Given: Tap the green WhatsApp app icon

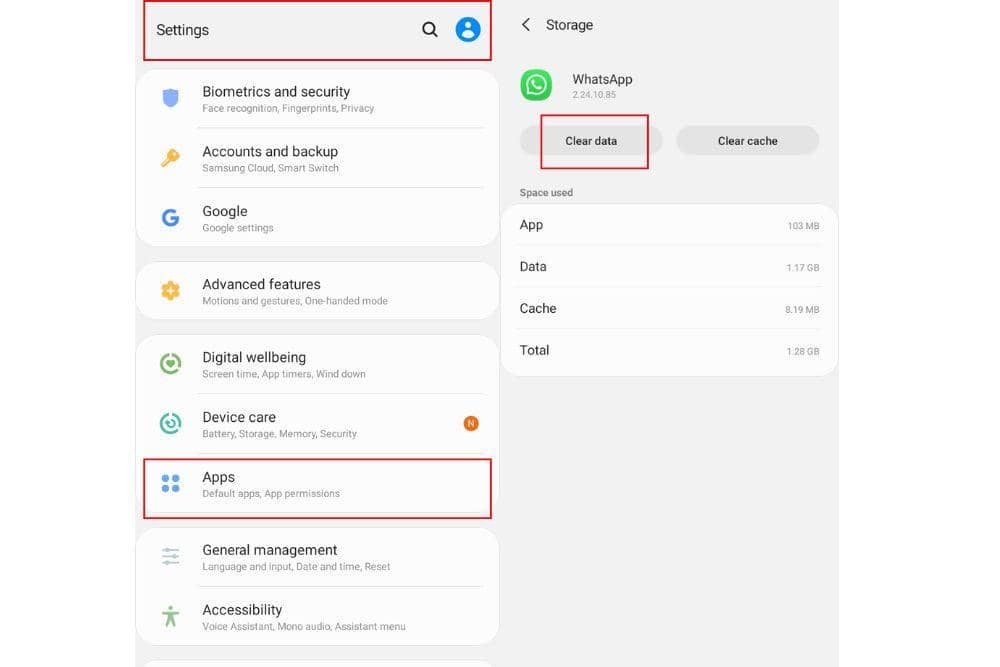Looking at the screenshot, I should (x=537, y=85).
